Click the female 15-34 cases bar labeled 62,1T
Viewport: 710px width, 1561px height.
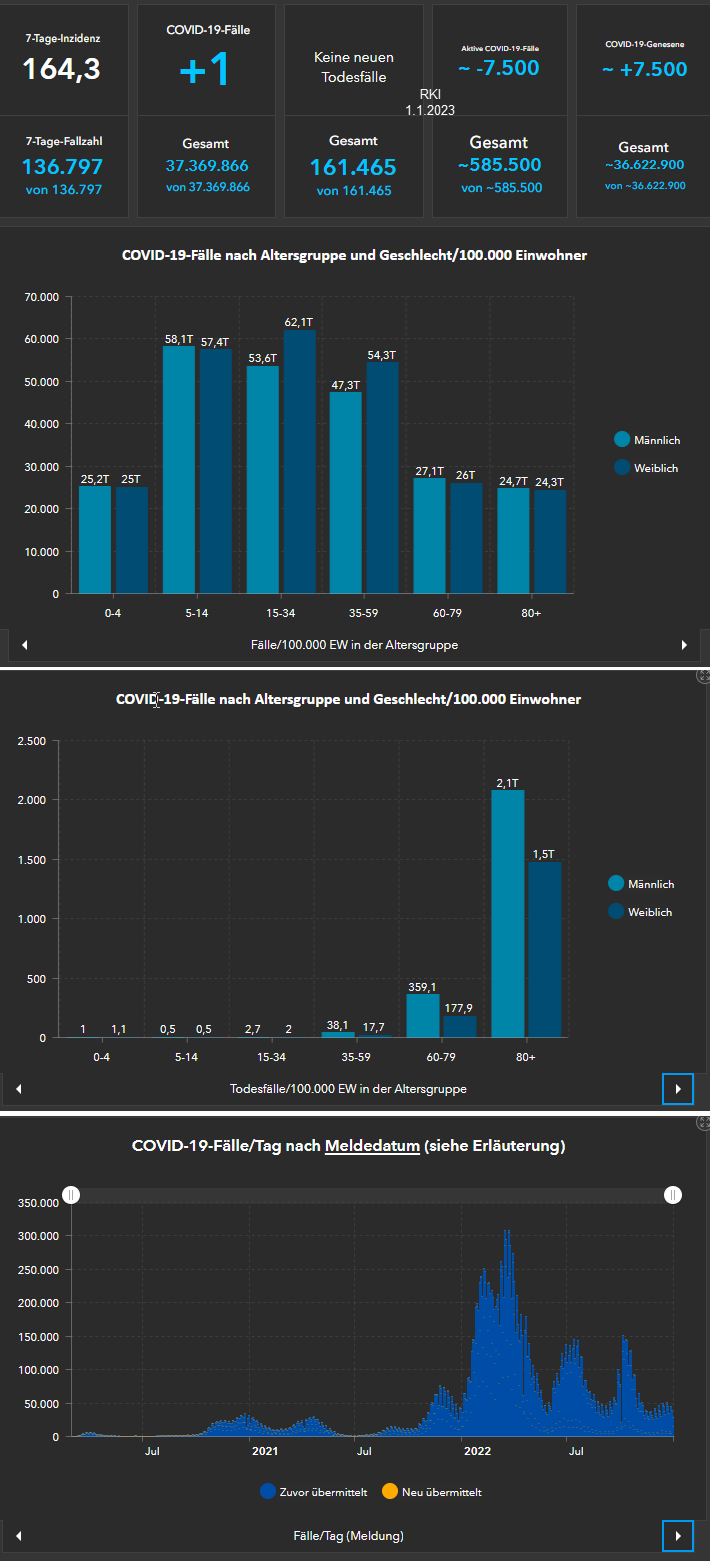click(x=299, y=460)
